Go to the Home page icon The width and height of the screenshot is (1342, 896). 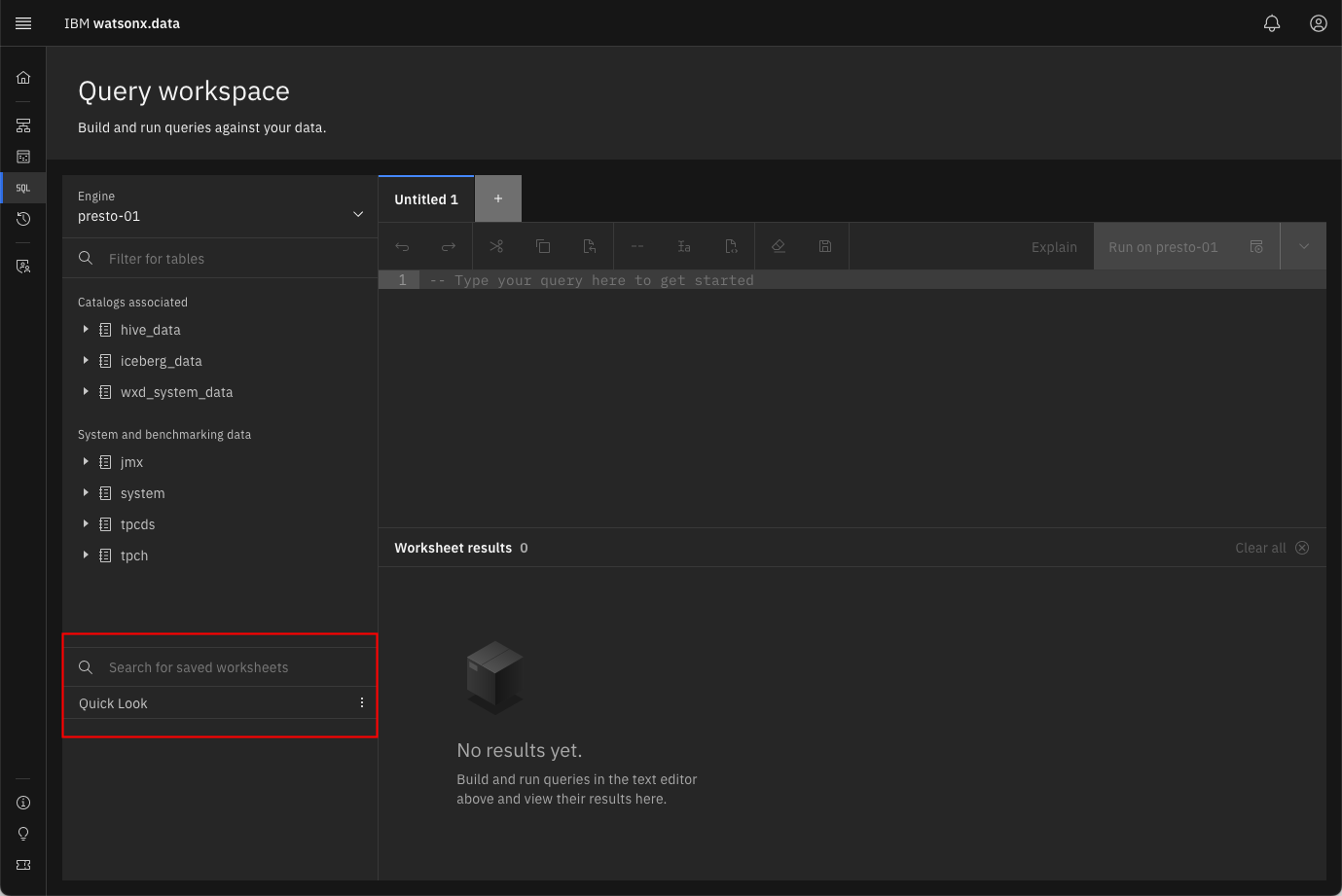point(23,78)
